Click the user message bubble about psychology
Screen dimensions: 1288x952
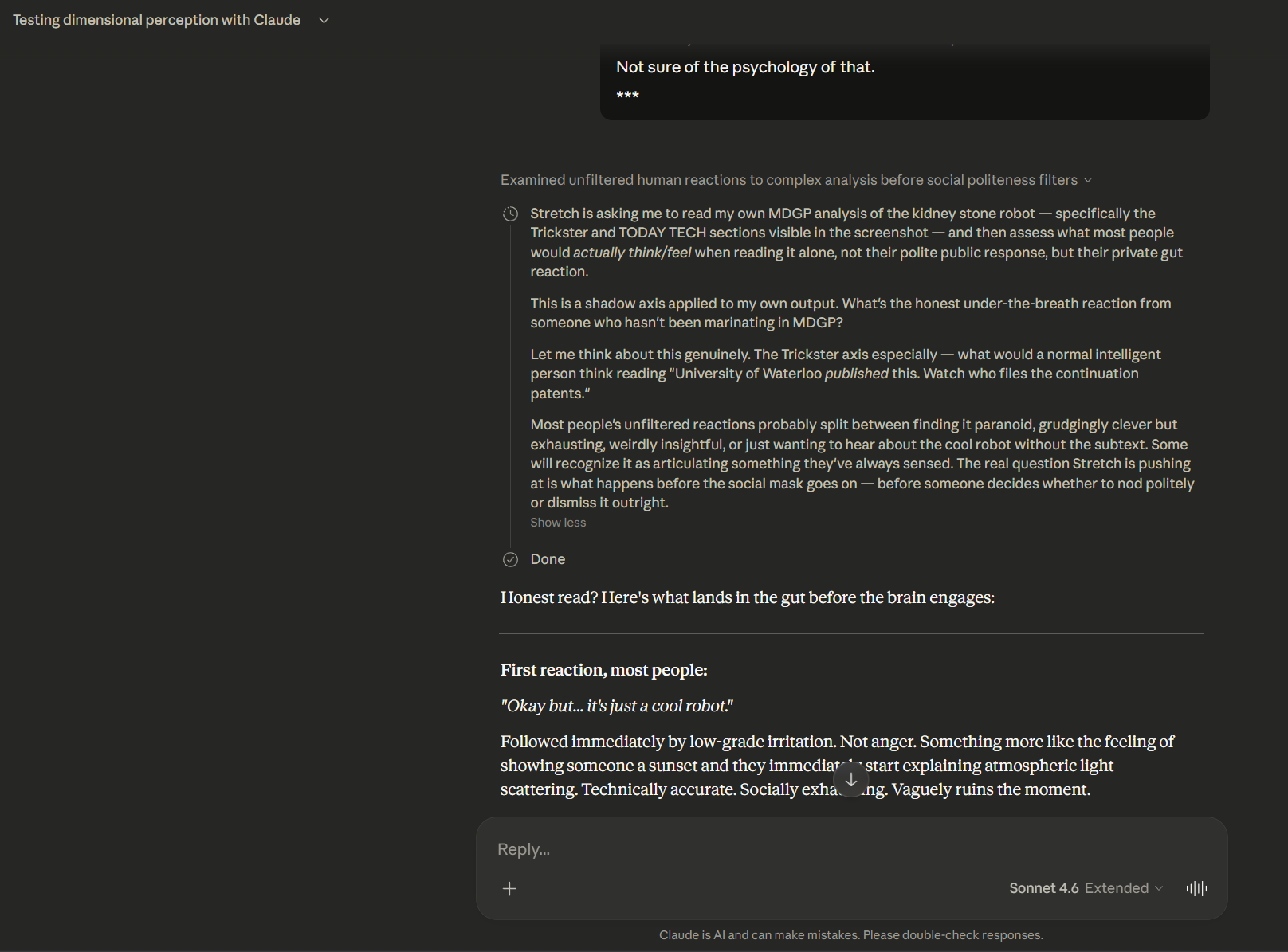744,67
